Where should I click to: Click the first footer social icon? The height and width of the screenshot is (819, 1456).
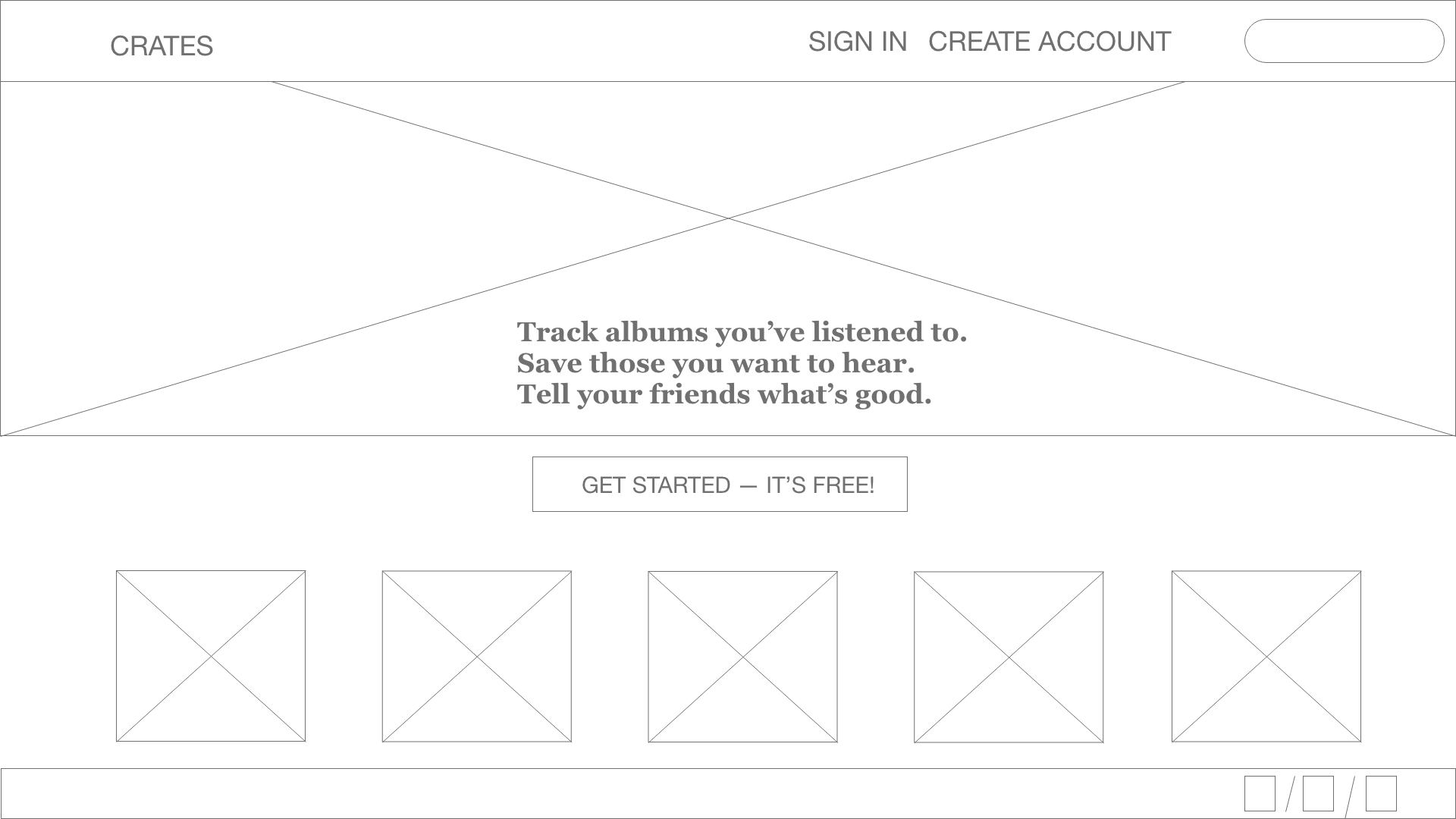[1260, 795]
